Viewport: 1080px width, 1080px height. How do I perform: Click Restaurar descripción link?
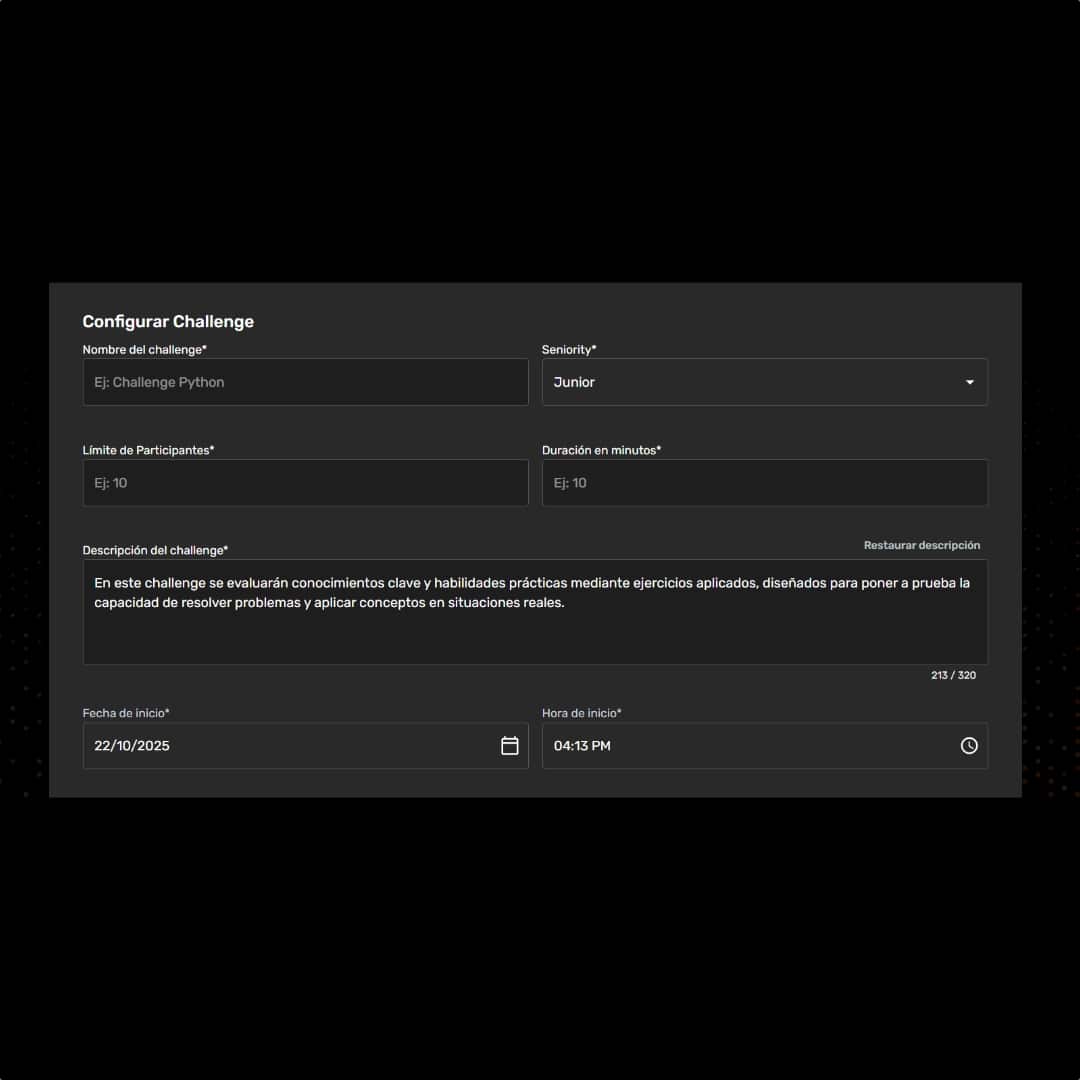pyautogui.click(x=922, y=545)
